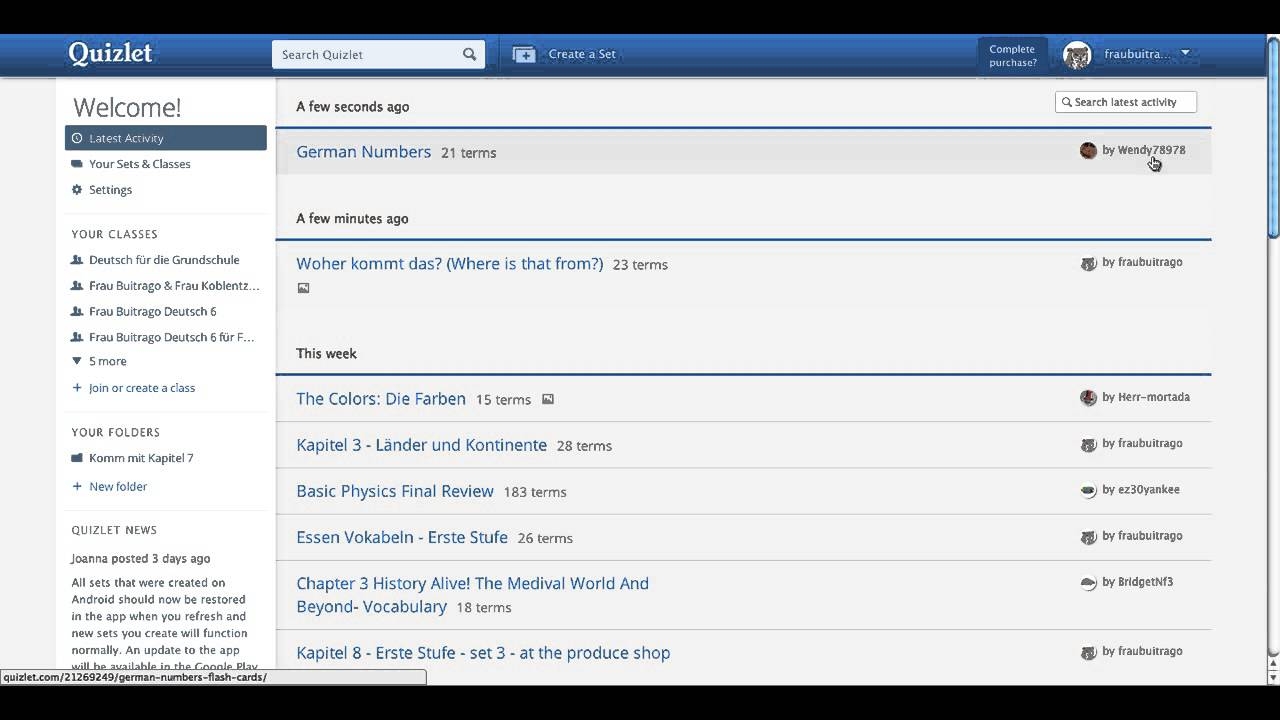Click the Herr-mortada user avatar
This screenshot has width=1280, height=720.
click(1088, 398)
